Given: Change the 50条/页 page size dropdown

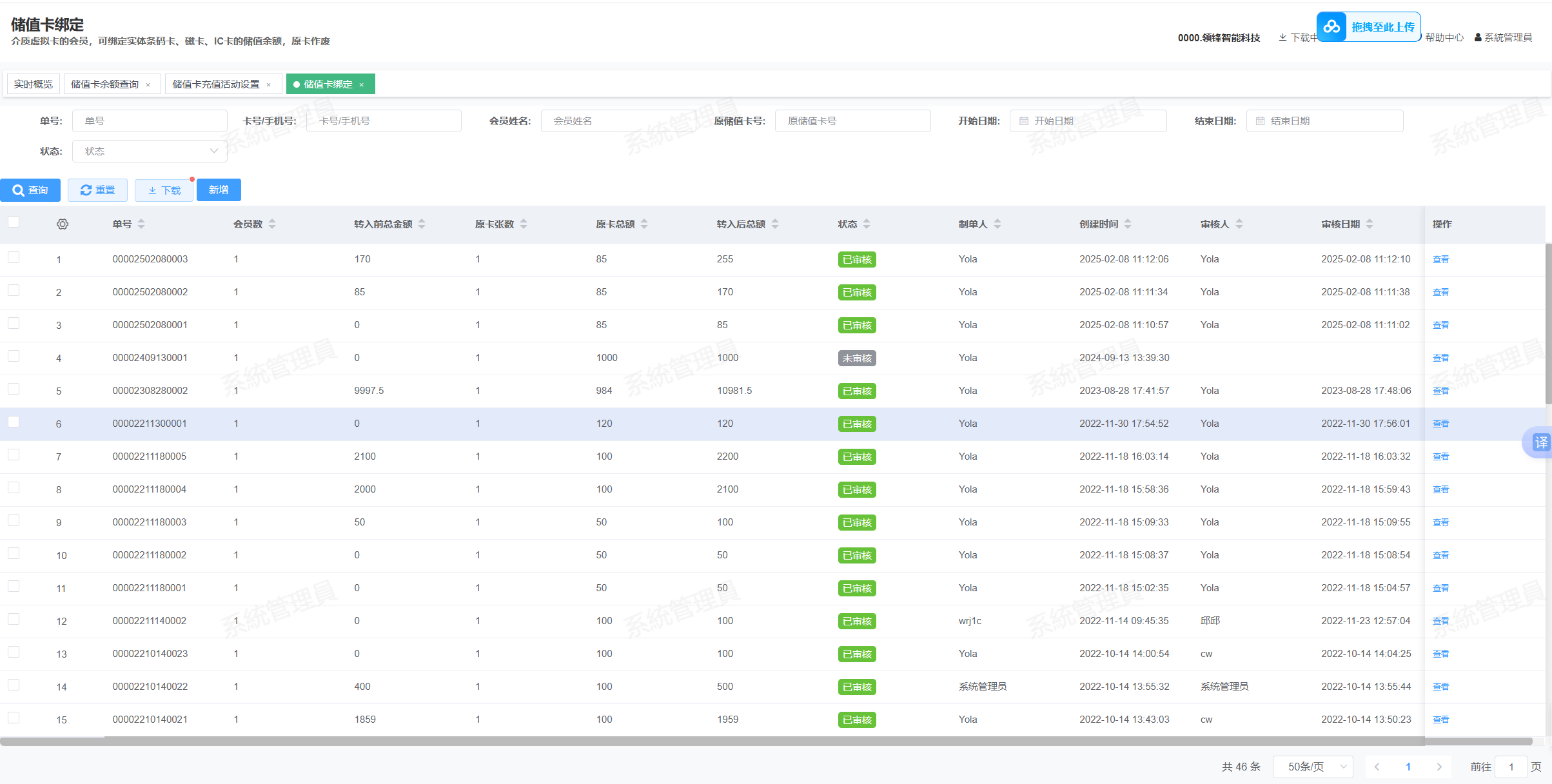Looking at the screenshot, I should pyautogui.click(x=1313, y=767).
